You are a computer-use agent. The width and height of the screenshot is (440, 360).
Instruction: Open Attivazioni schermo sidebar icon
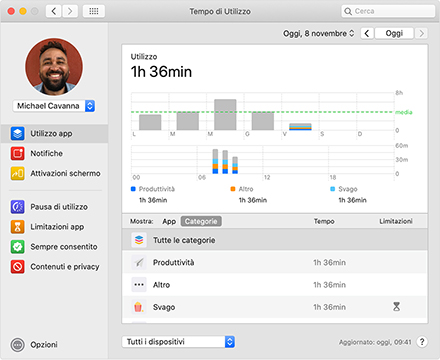[17, 174]
